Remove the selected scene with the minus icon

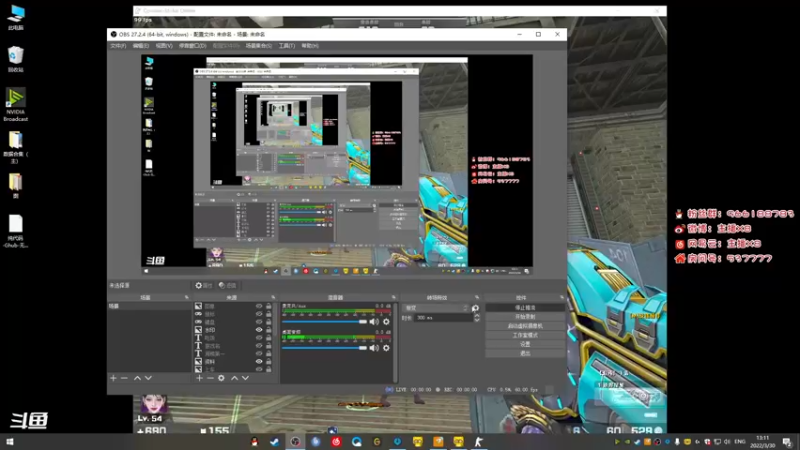pos(124,378)
